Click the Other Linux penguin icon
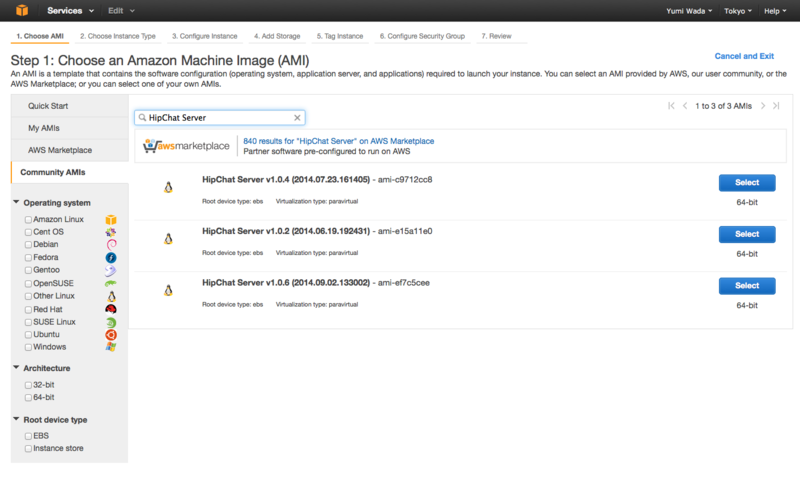This screenshot has width=800, height=481. point(111,296)
